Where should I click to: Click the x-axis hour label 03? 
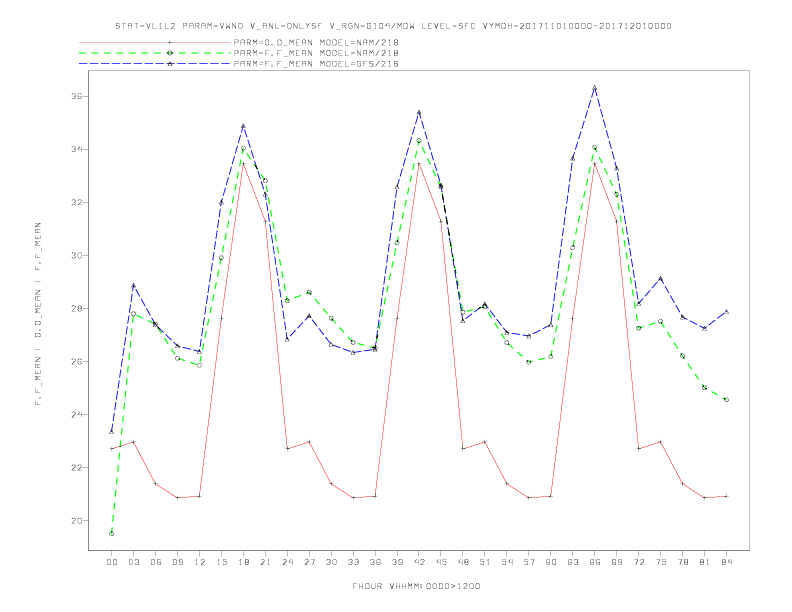coord(133,562)
